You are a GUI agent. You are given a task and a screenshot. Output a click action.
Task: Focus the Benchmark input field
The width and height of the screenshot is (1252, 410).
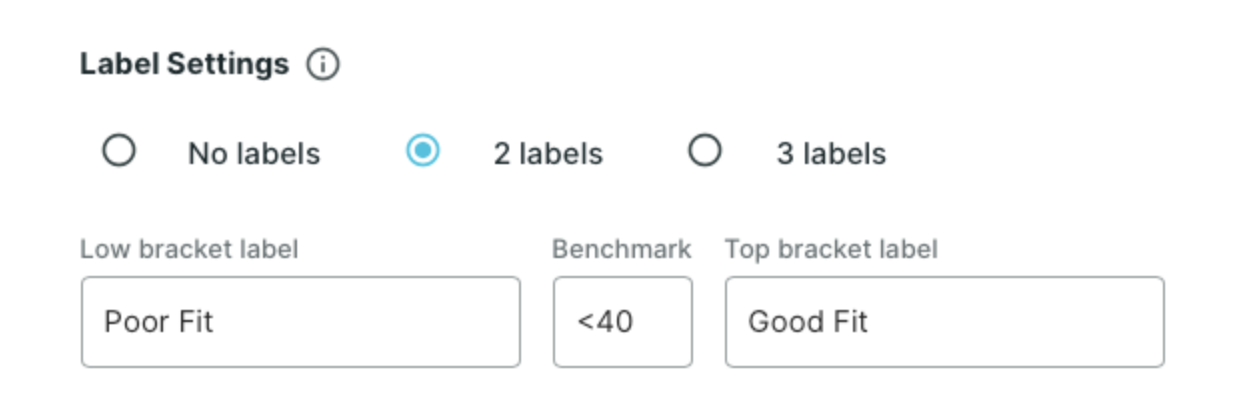pos(623,322)
